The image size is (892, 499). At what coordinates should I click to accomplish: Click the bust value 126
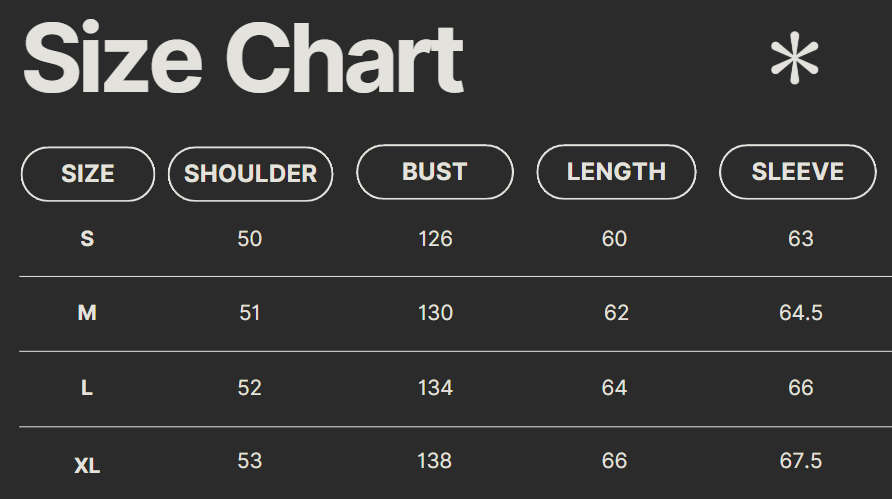(435, 239)
